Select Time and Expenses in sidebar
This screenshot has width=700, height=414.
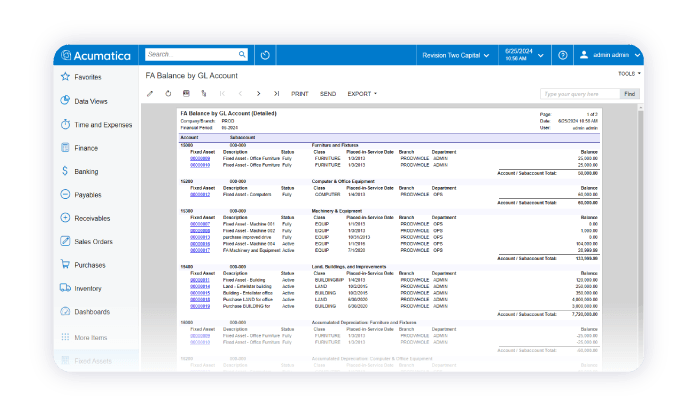(103, 125)
